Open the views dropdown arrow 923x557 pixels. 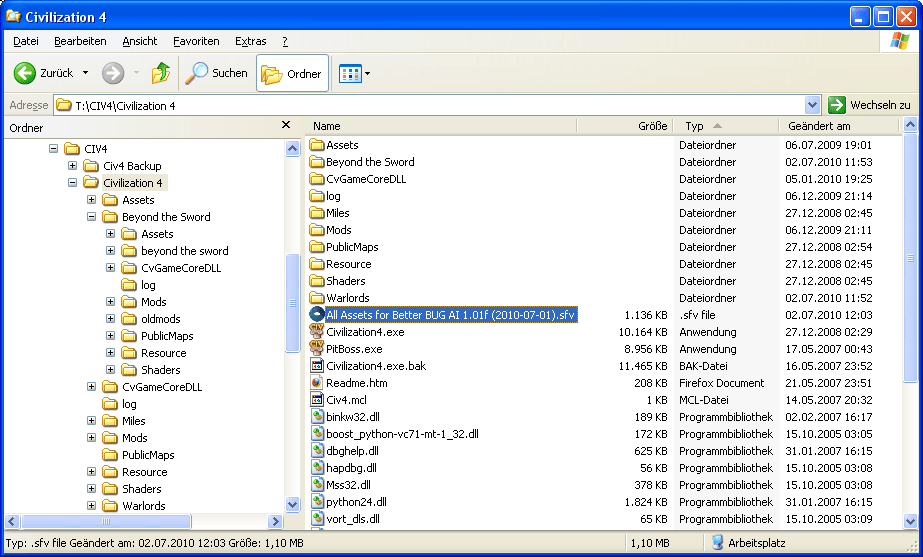click(x=368, y=74)
